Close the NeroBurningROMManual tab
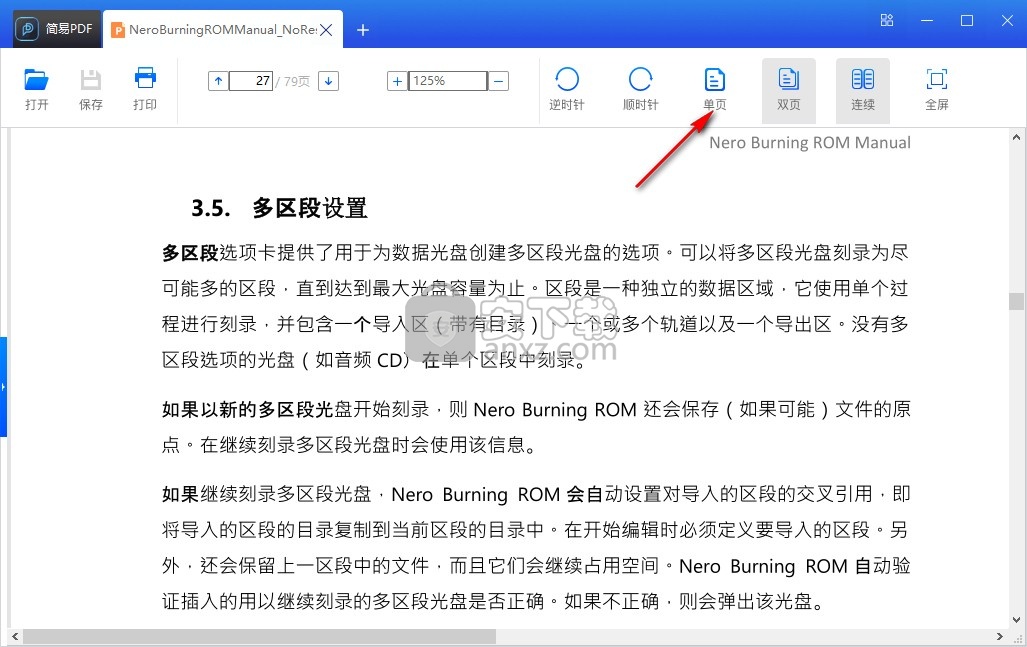 [326, 29]
